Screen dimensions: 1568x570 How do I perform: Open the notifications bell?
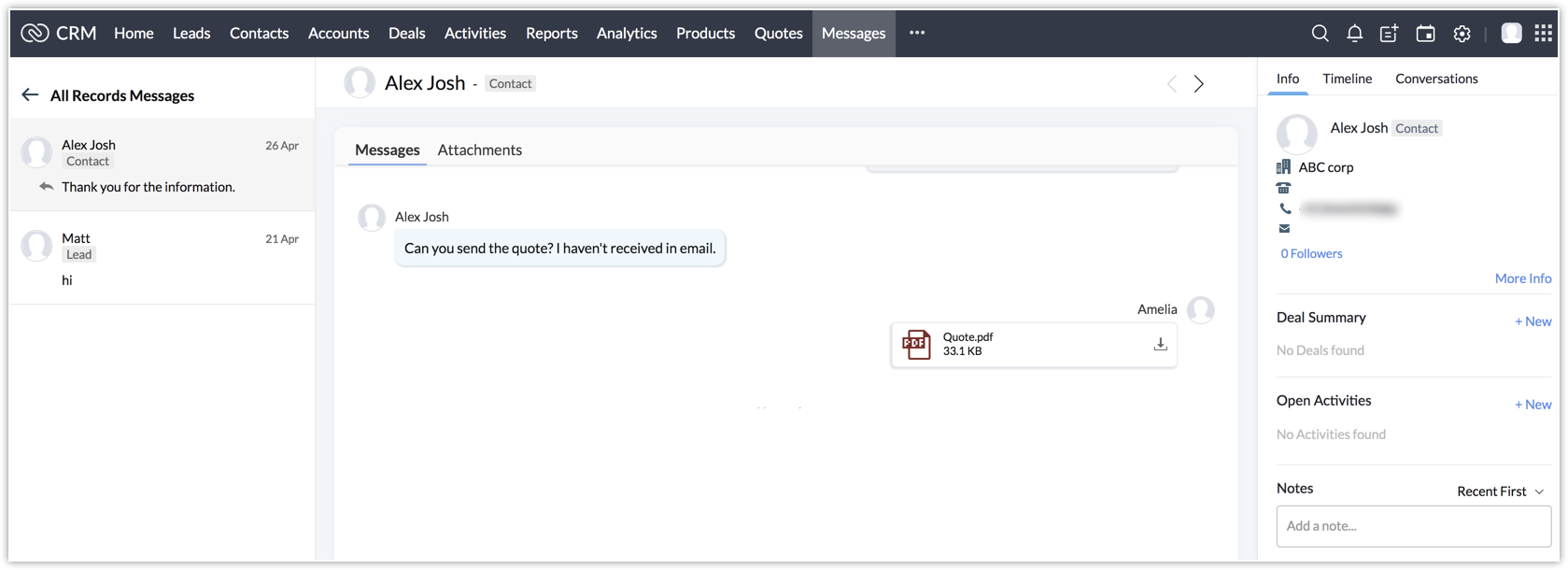click(x=1354, y=34)
